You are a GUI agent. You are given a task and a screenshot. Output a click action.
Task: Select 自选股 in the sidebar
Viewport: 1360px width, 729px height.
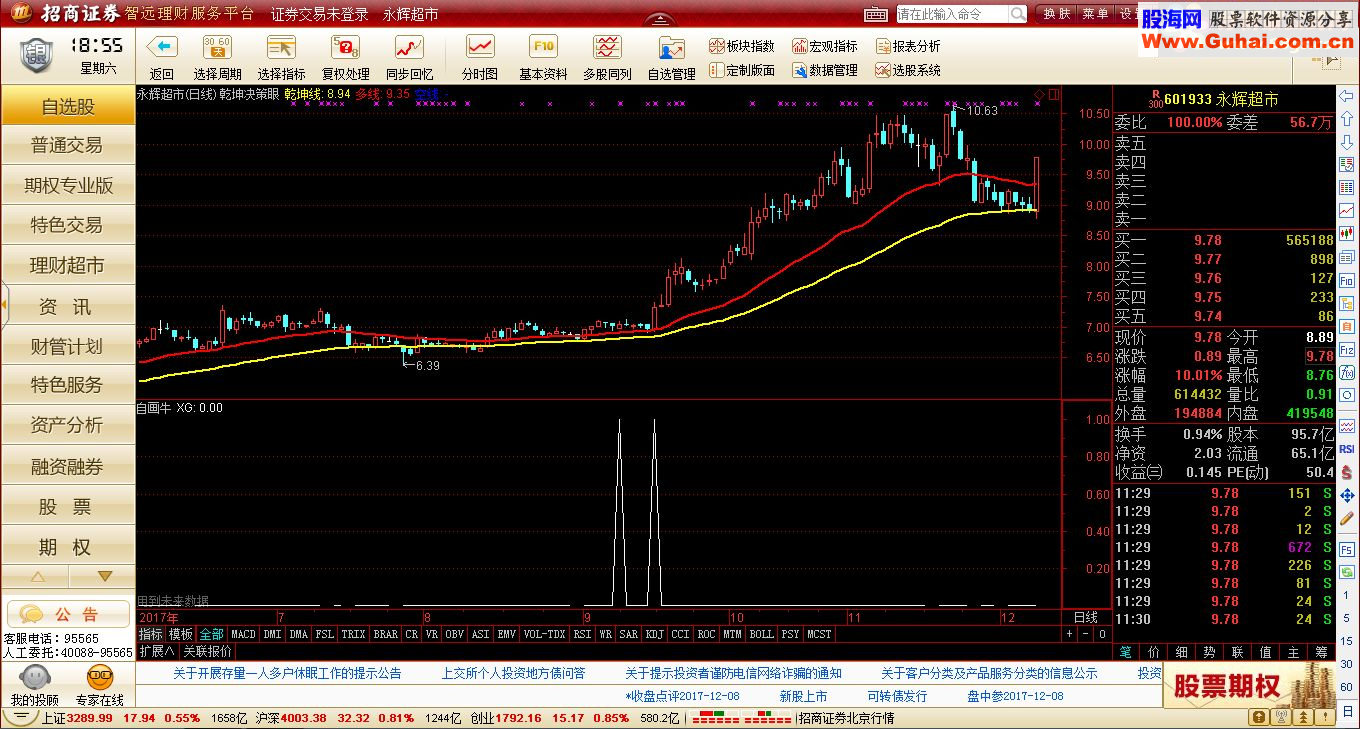click(x=67, y=106)
